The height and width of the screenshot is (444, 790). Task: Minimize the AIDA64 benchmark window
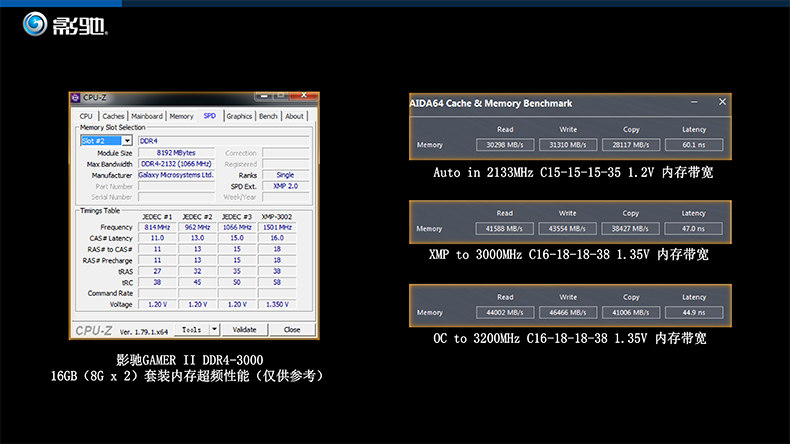pos(694,102)
